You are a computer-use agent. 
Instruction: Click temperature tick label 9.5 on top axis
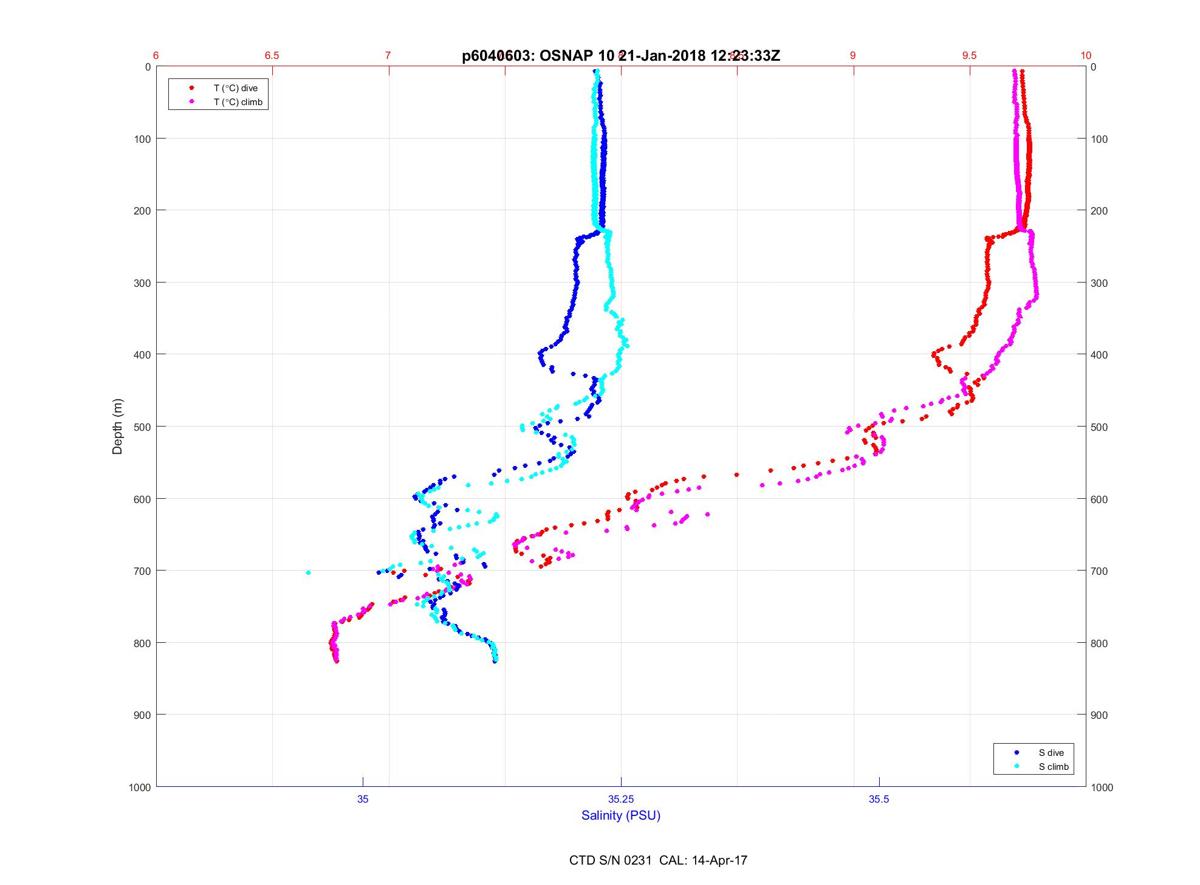point(969,56)
